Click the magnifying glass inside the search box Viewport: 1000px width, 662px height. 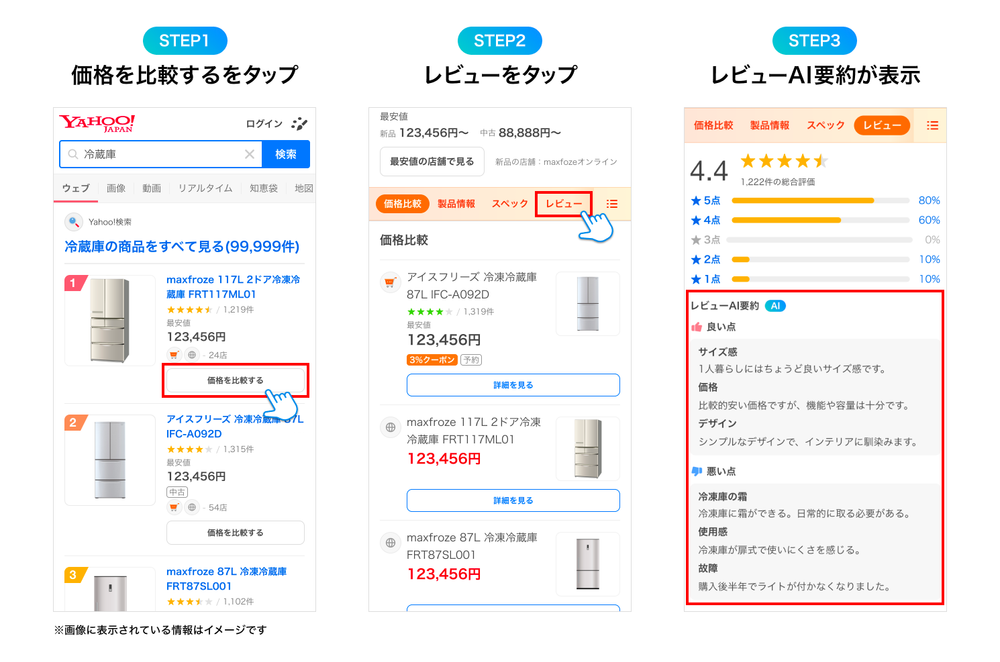pyautogui.click(x=73, y=154)
